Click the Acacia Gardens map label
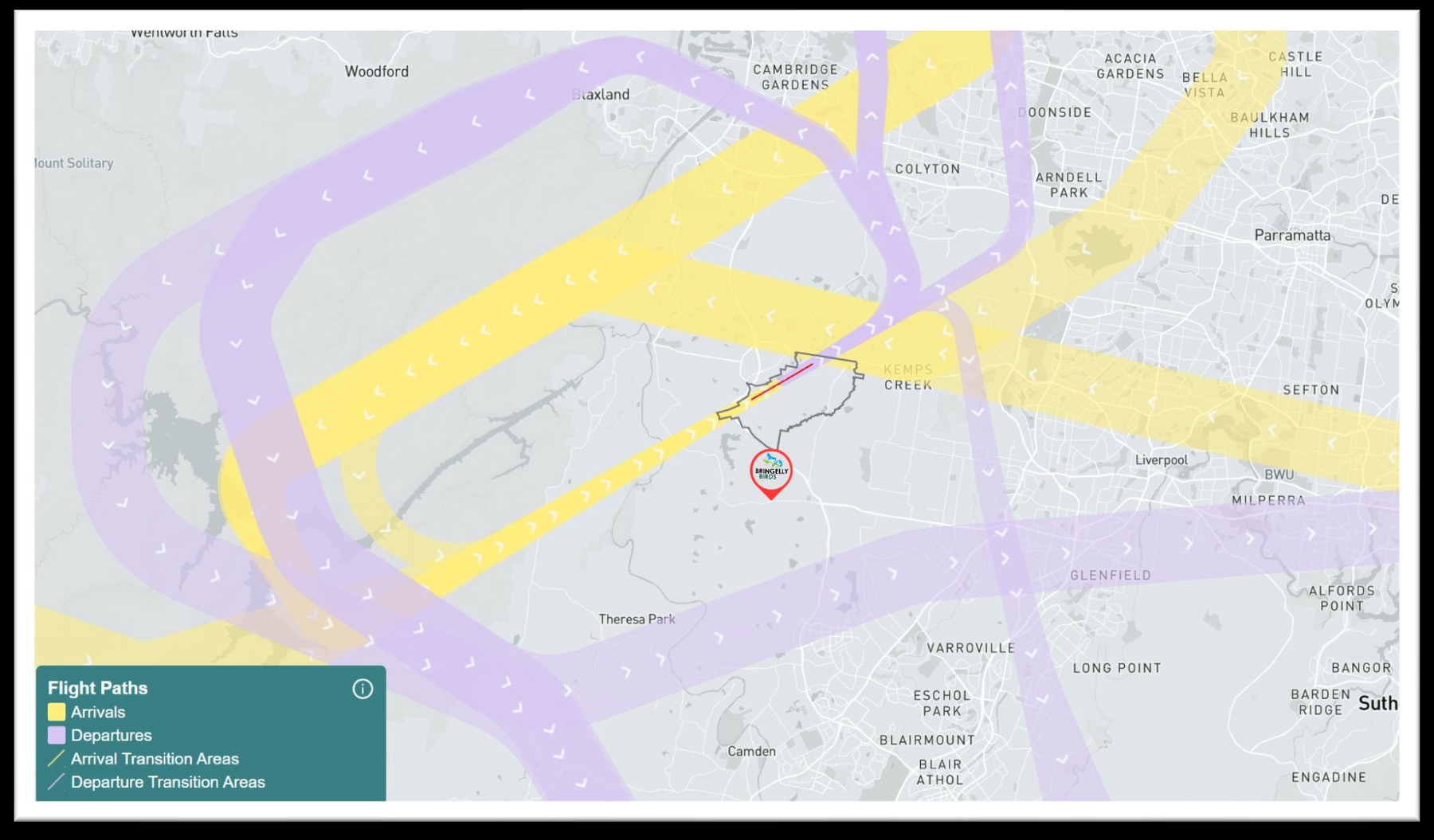 [x=1130, y=66]
